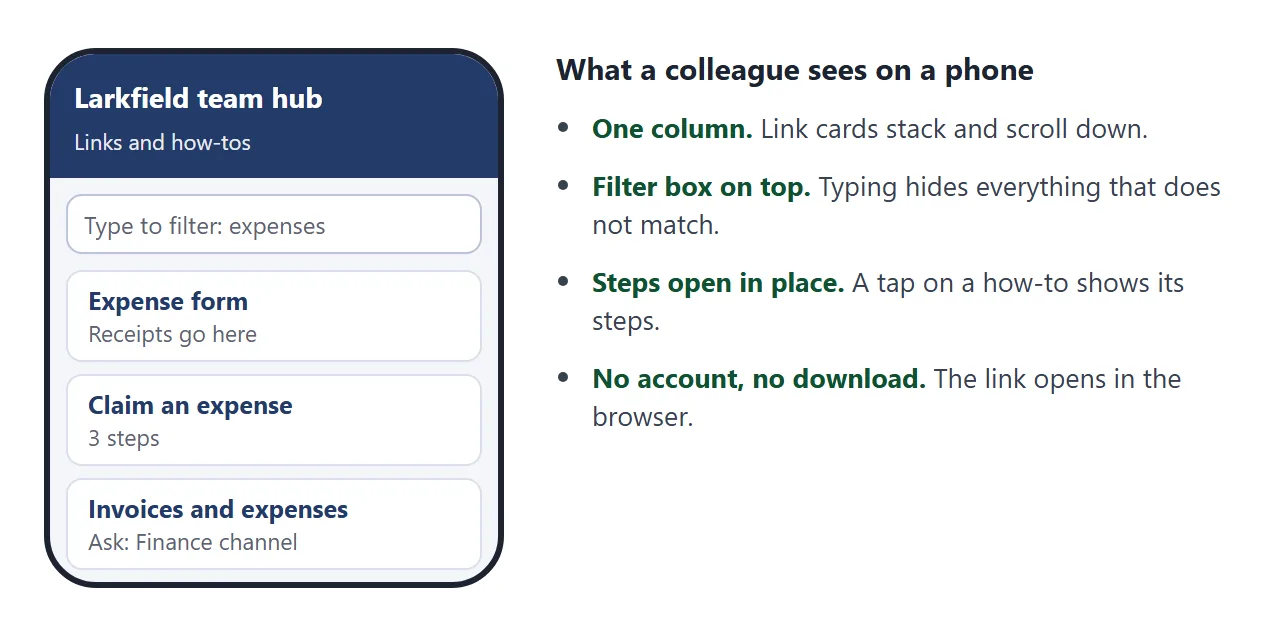The image size is (1280, 640).
Task: Click the 'Steps open in place.' label
Action: pos(718,283)
